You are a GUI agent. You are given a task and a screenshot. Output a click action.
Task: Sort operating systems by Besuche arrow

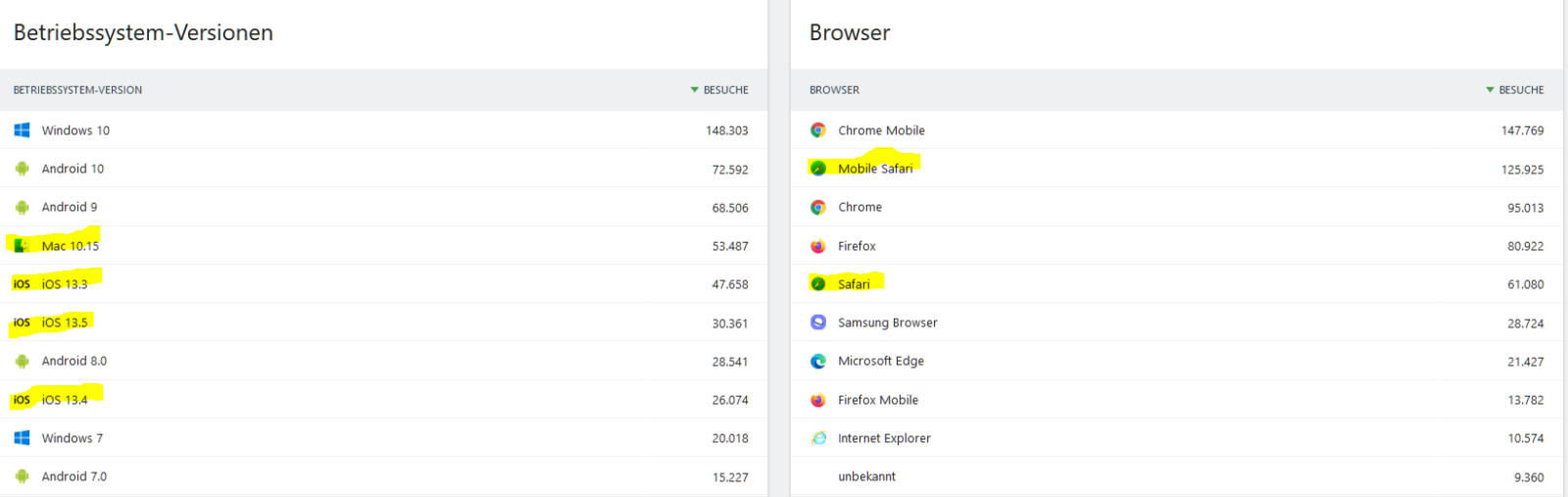click(x=695, y=90)
